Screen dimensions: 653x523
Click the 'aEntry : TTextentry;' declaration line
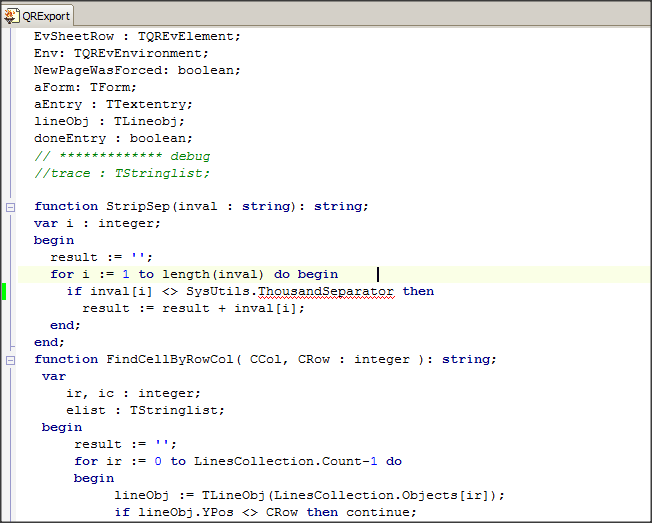tap(113, 105)
